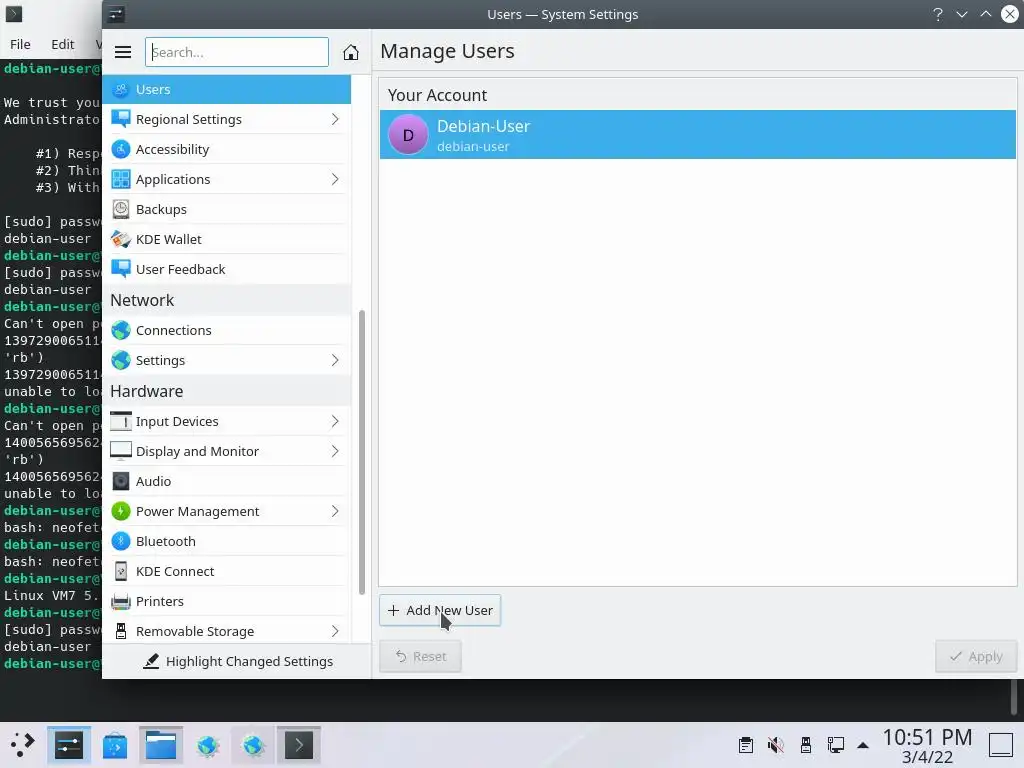Click the Printers icon
Image resolution: width=1024 pixels, height=768 pixels.
click(x=121, y=601)
